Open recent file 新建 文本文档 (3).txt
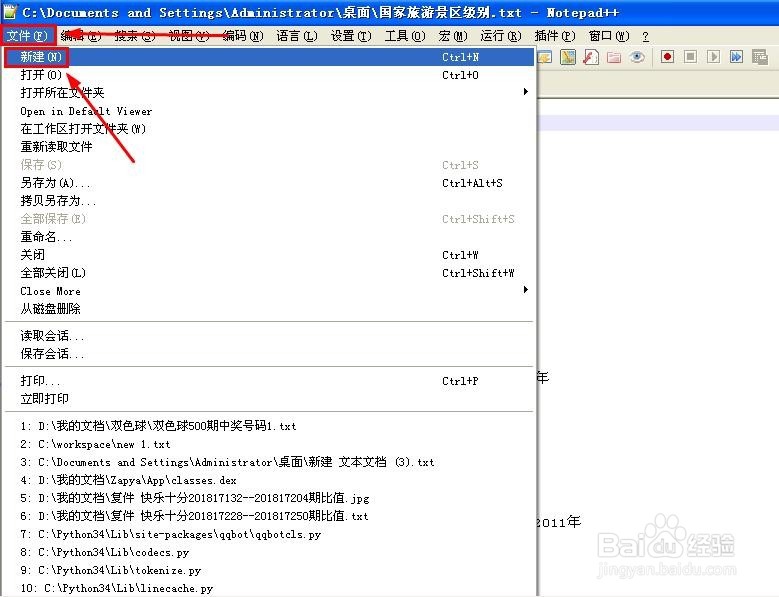Image resolution: width=779 pixels, height=597 pixels. 269,462
